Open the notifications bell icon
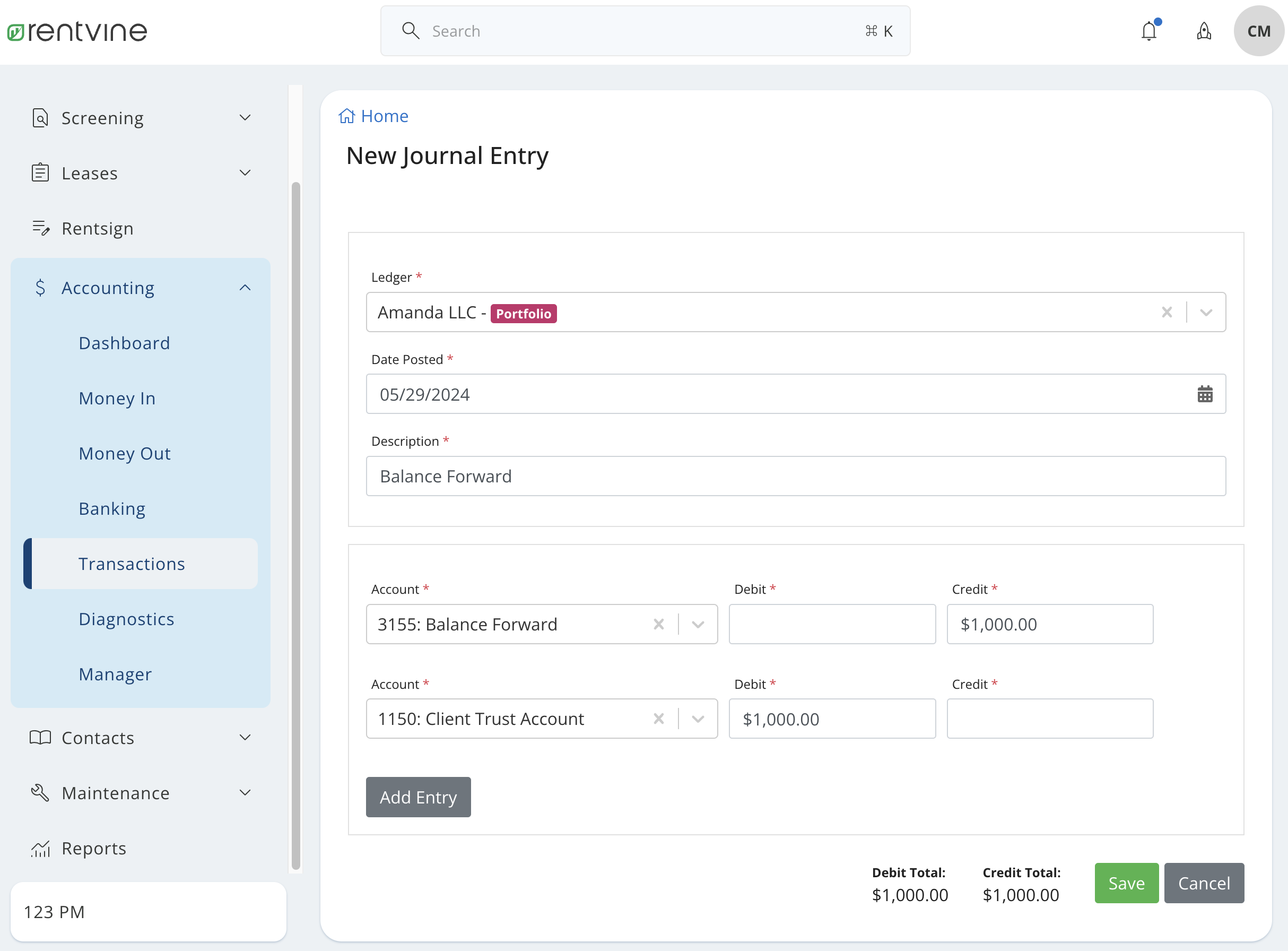 coord(1148,31)
